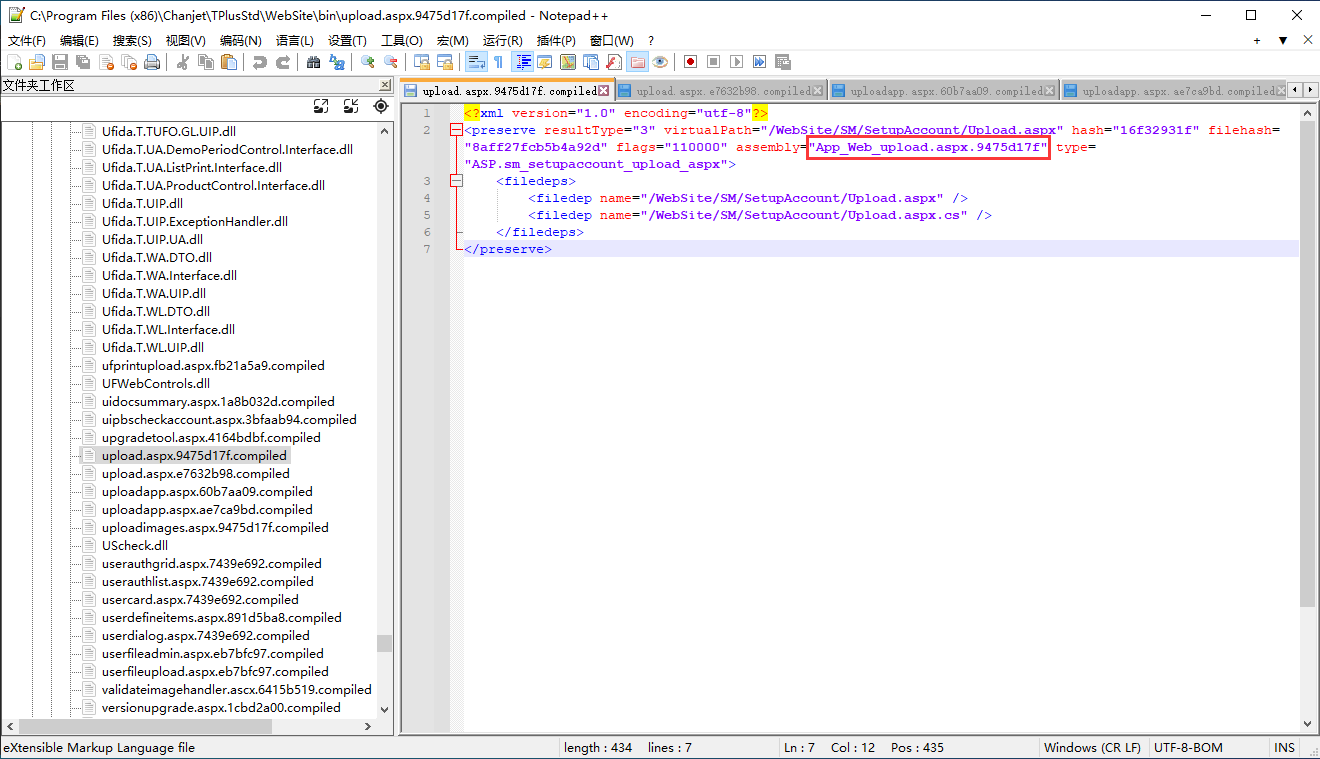1320x759 pixels.
Task: Click the Collapse all folders icon
Action: click(x=351, y=106)
